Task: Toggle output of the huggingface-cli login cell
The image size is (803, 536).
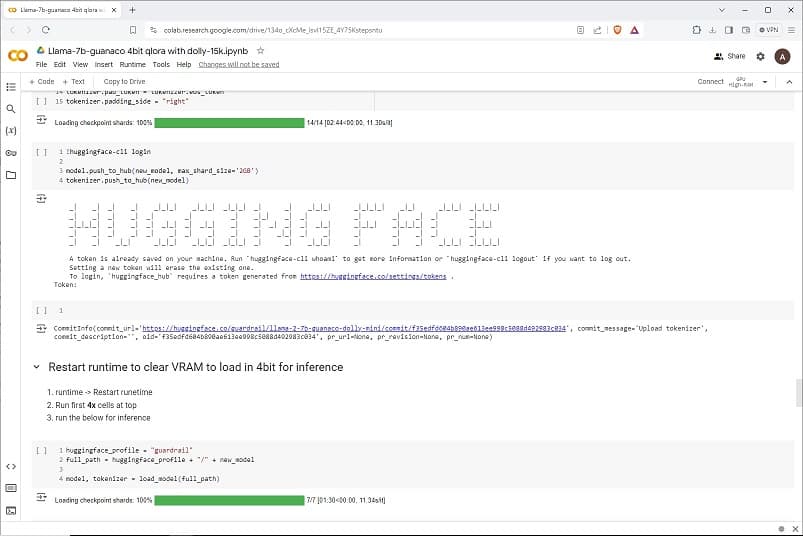Action: click(42, 199)
